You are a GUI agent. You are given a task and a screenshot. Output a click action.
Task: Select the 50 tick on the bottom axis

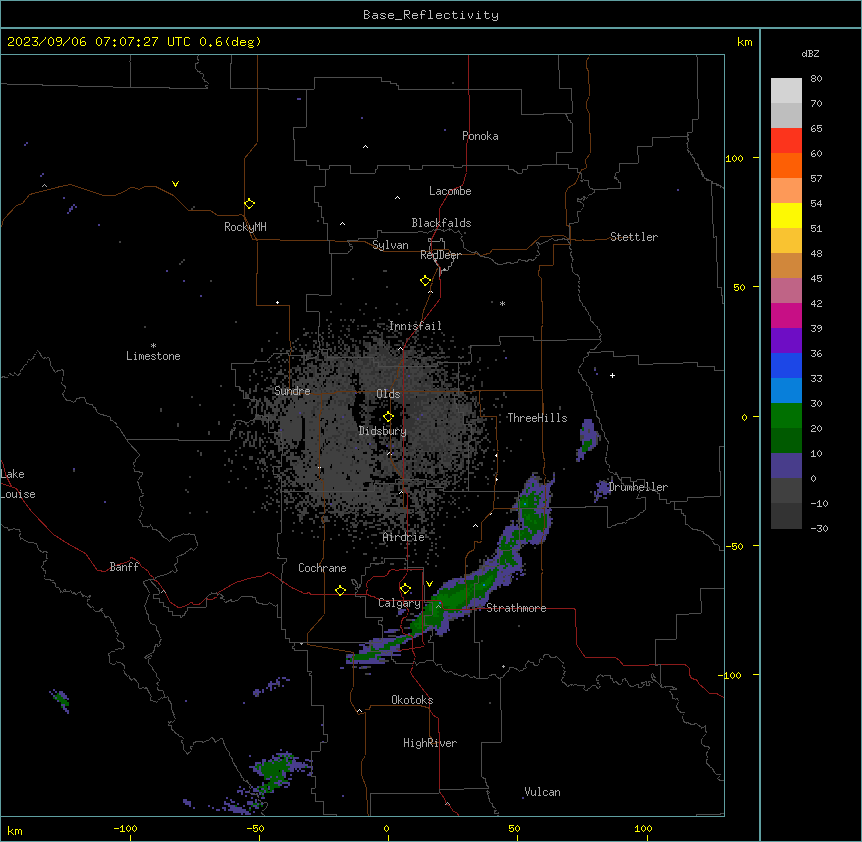(514, 828)
